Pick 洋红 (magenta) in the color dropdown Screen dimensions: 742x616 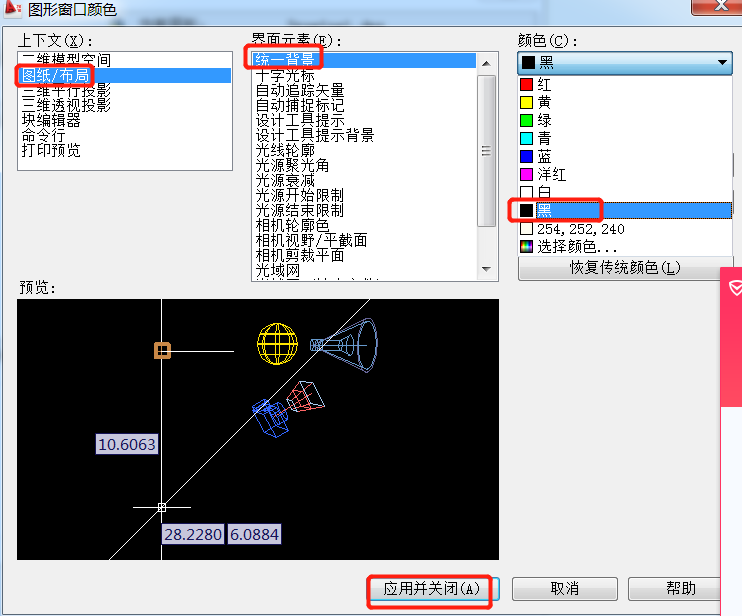551,174
